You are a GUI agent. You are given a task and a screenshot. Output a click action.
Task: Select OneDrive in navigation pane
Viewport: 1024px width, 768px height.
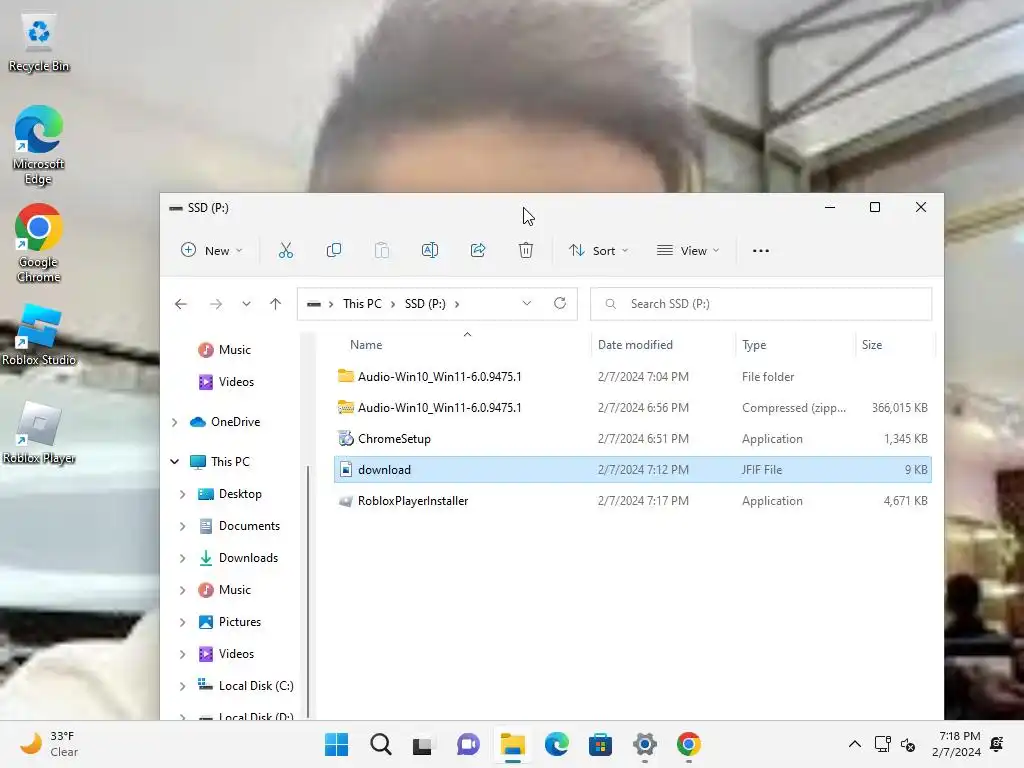click(x=225, y=422)
